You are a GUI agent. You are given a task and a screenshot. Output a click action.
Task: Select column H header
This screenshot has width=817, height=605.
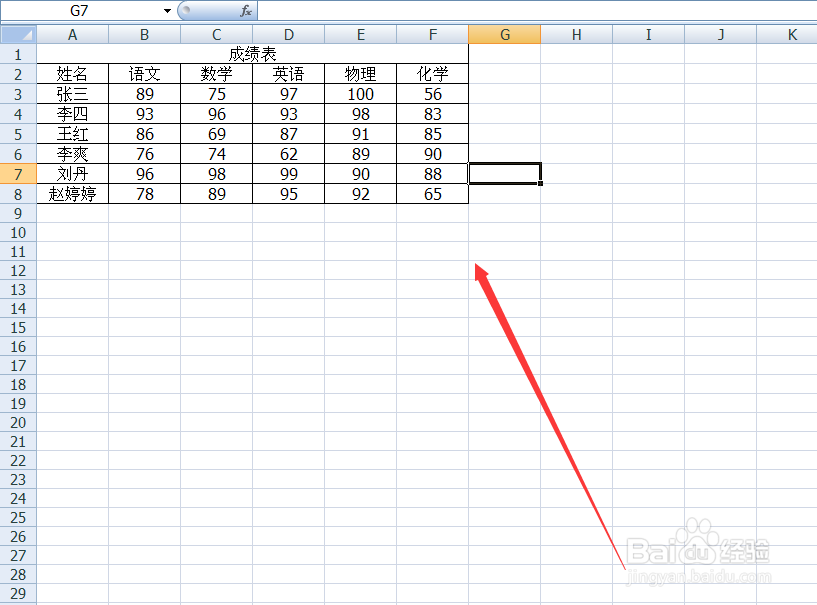[x=576, y=34]
